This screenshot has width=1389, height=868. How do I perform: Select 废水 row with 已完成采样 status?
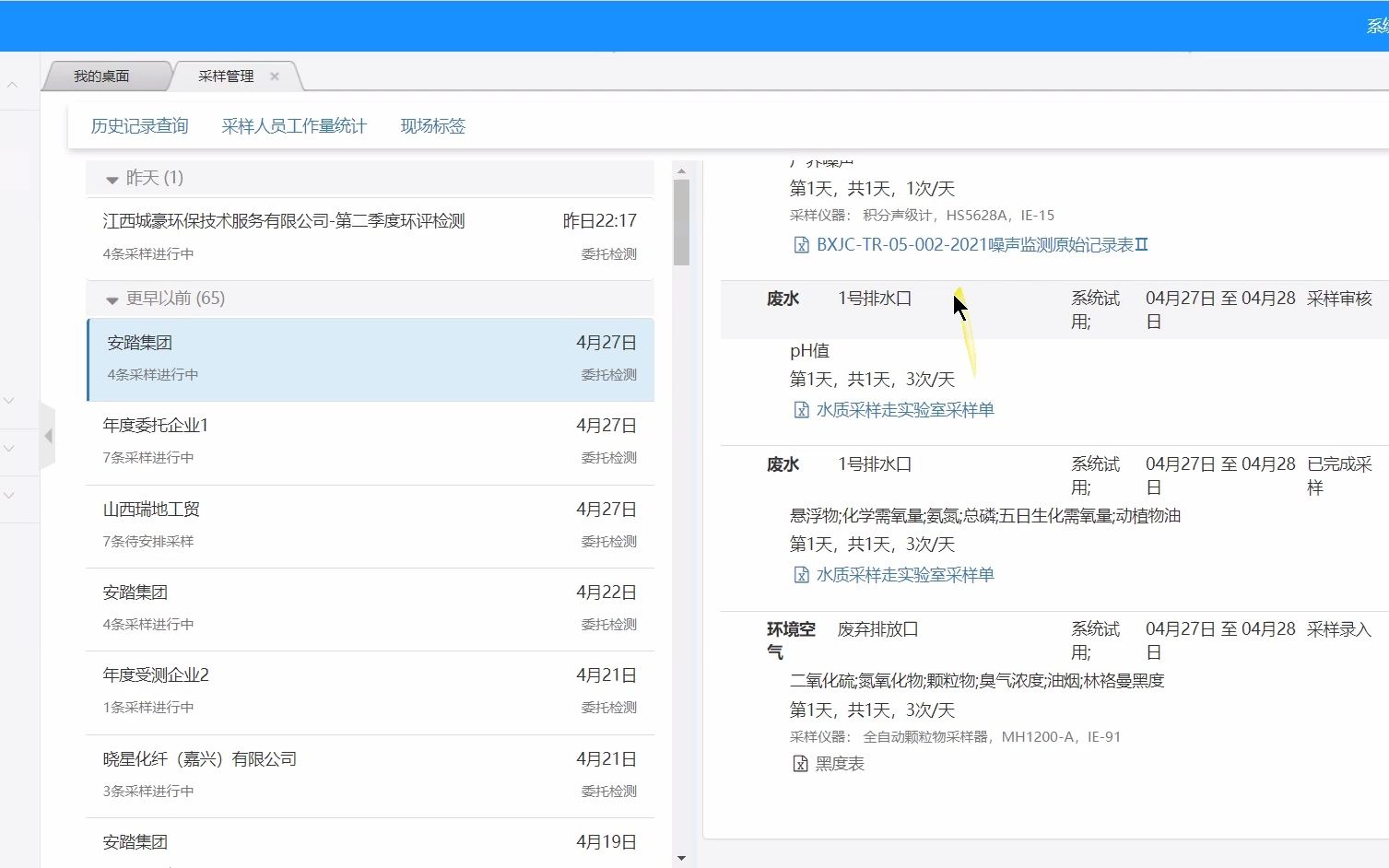point(1054,475)
